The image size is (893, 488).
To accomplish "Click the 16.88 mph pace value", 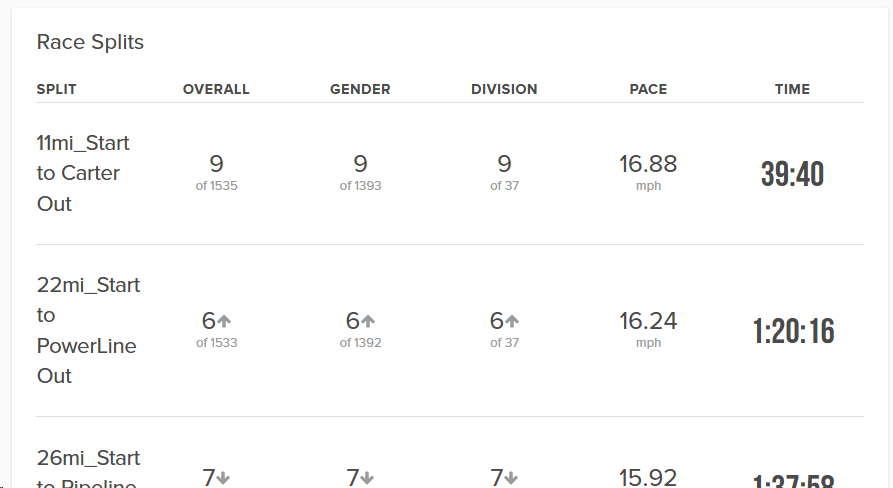I will pos(648,172).
